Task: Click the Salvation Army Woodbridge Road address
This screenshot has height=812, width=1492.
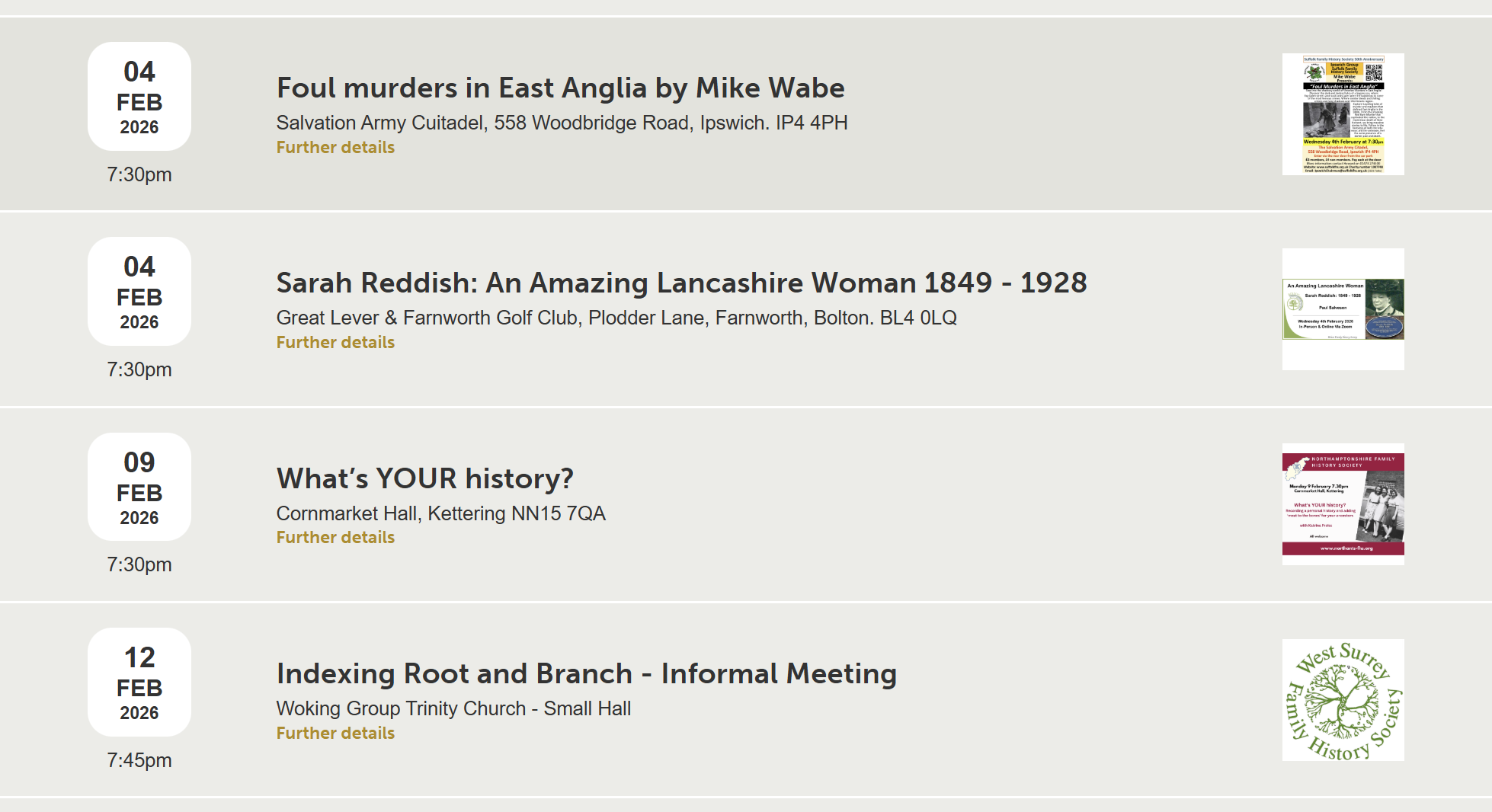Action: (562, 123)
